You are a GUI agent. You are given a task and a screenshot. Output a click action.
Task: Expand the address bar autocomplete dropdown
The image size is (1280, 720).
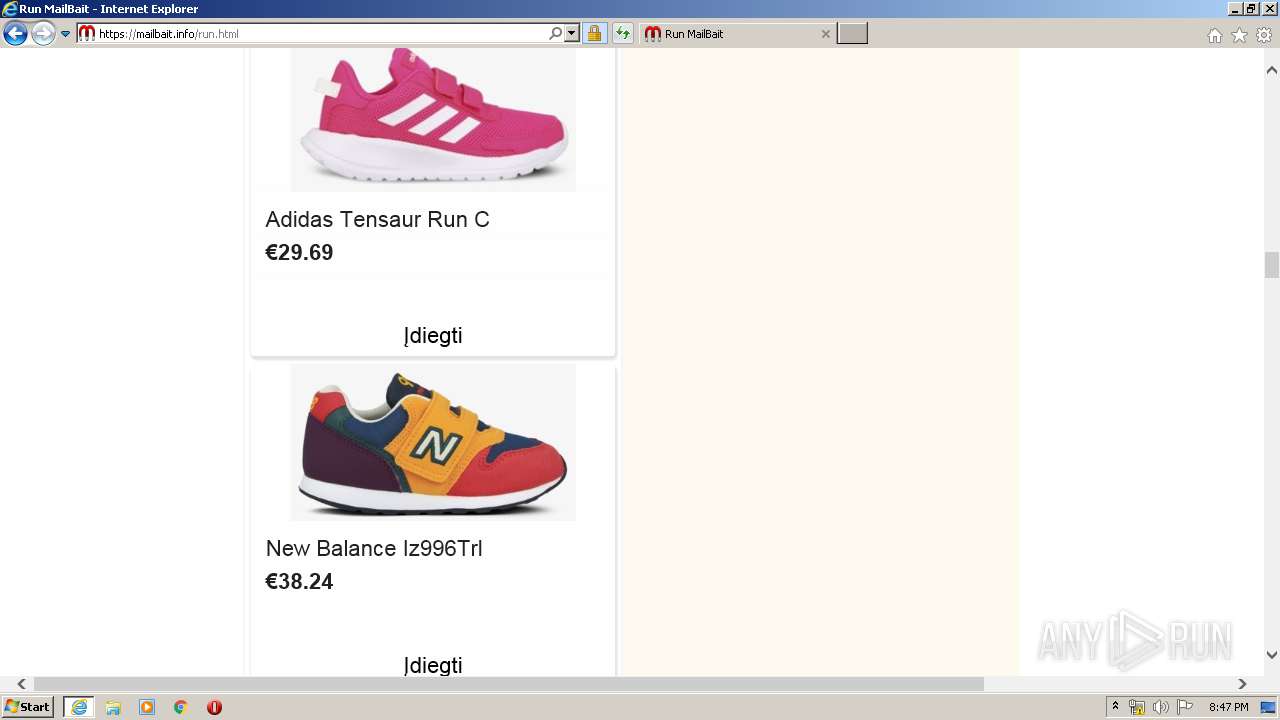coord(572,34)
